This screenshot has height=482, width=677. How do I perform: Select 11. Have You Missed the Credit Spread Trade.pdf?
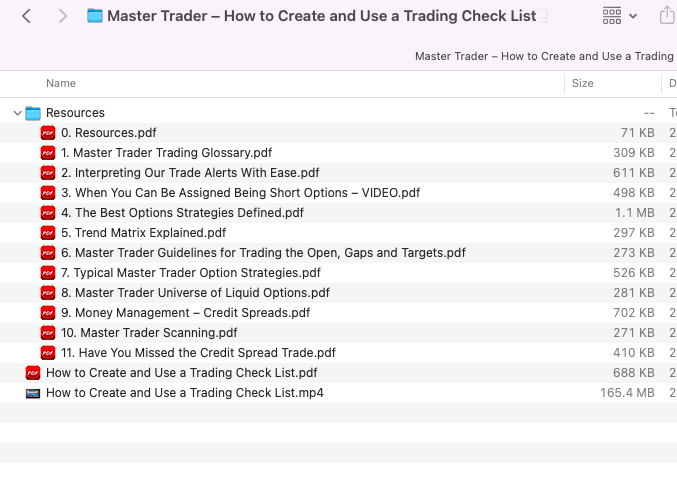[338, 353]
